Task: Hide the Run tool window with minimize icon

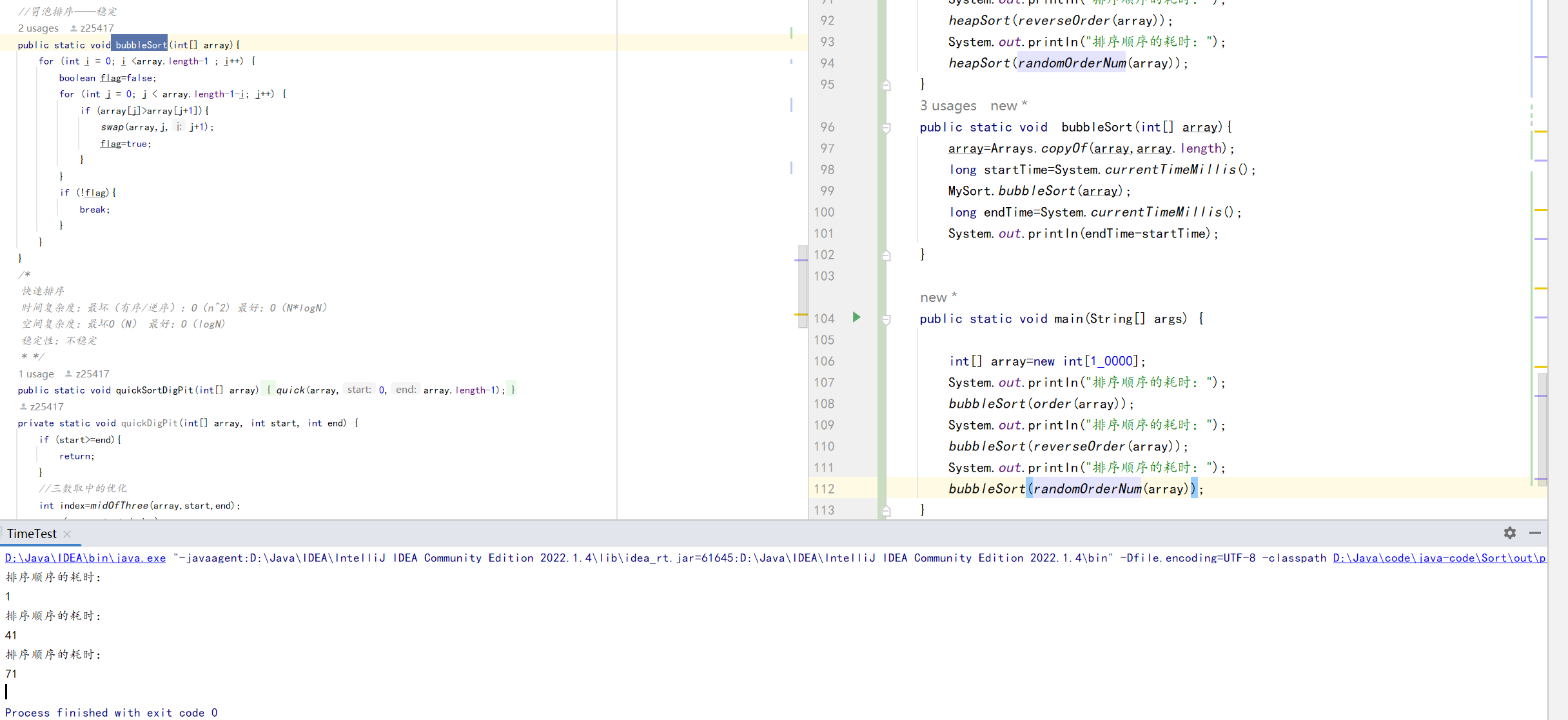Action: click(1534, 533)
